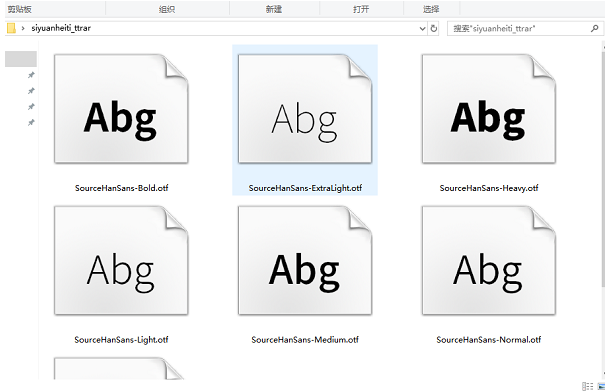This screenshot has height=392, width=614.
Task: Click the SourceHanSans-Medium.otf file name
Action: [x=305, y=340]
